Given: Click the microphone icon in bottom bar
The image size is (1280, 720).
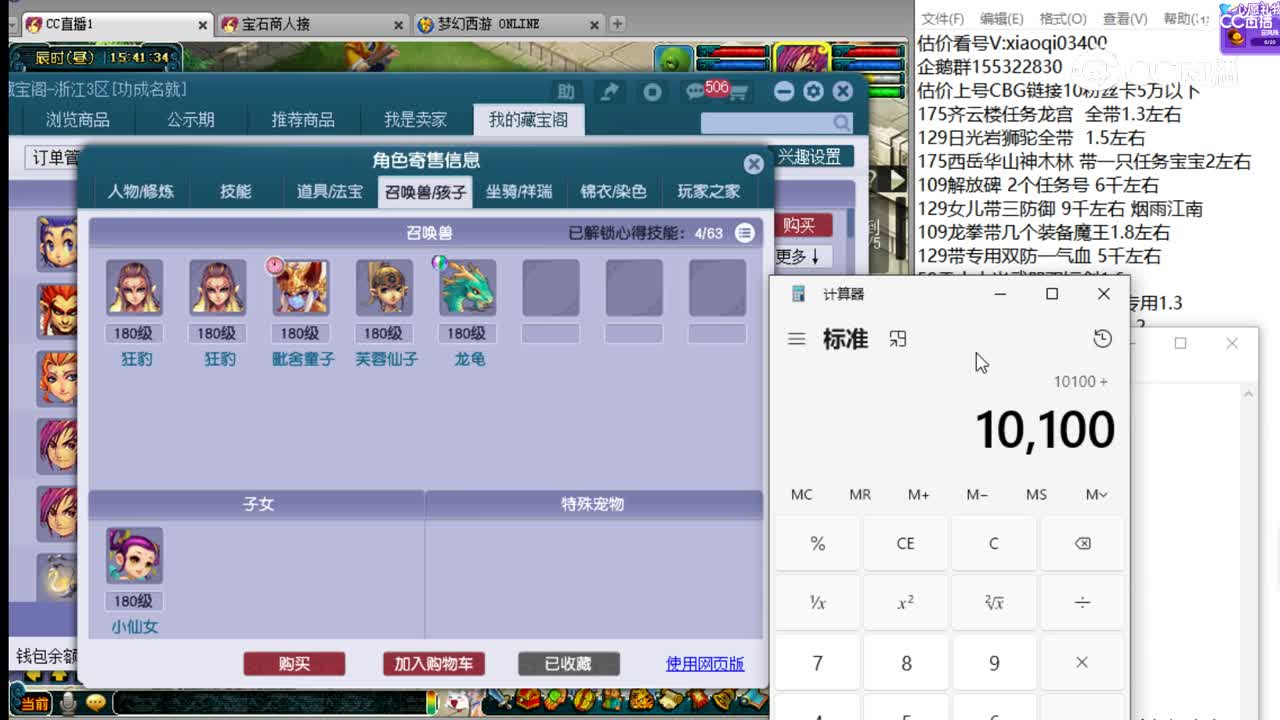Looking at the screenshot, I should tap(68, 703).
